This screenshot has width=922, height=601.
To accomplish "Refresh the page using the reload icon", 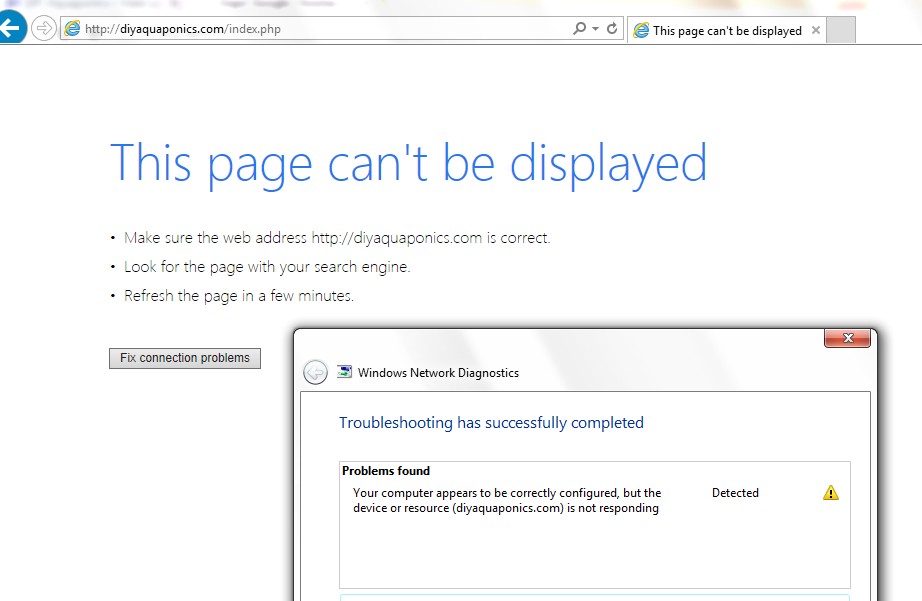I will (612, 28).
